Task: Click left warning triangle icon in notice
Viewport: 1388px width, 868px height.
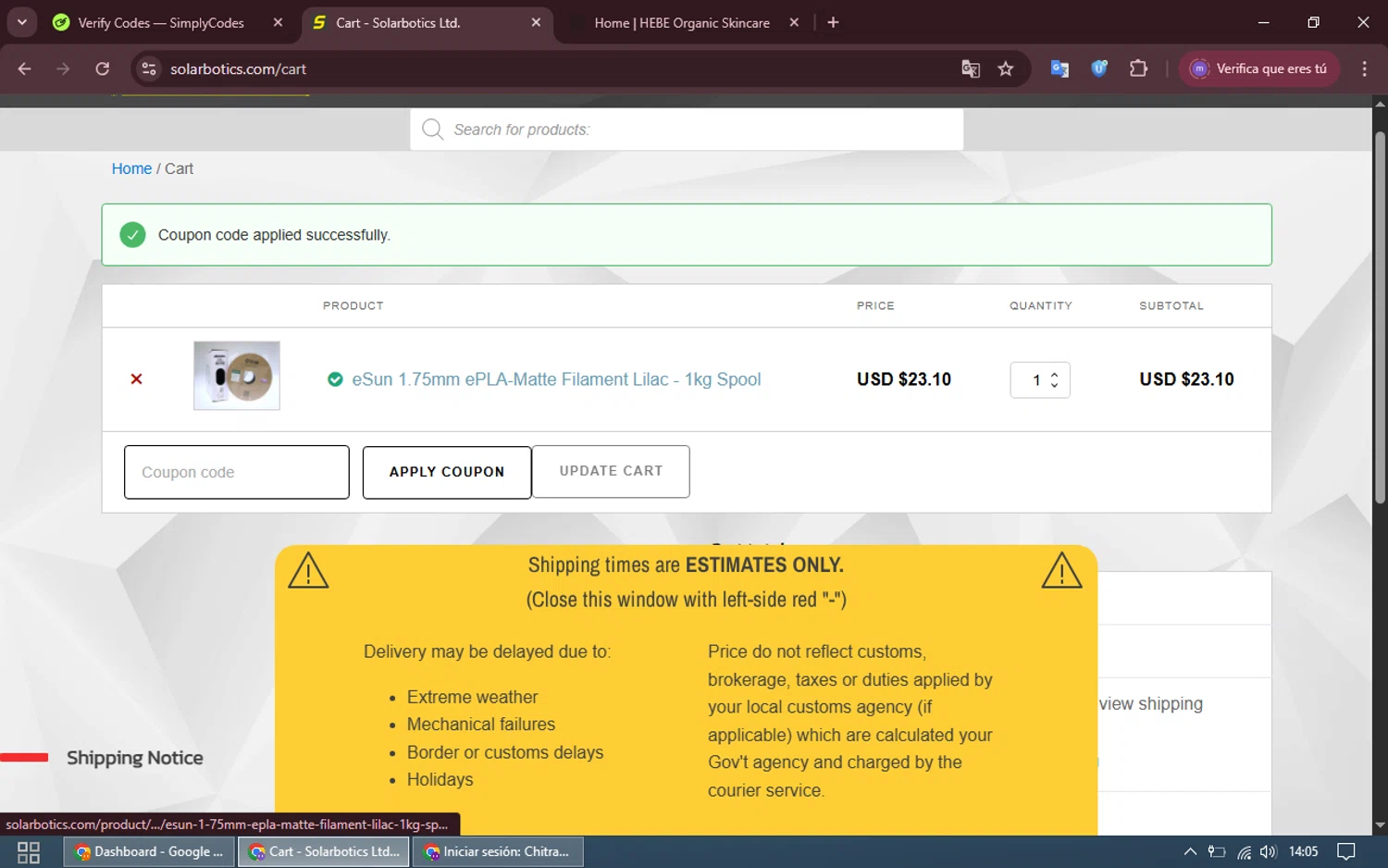Action: (308, 570)
